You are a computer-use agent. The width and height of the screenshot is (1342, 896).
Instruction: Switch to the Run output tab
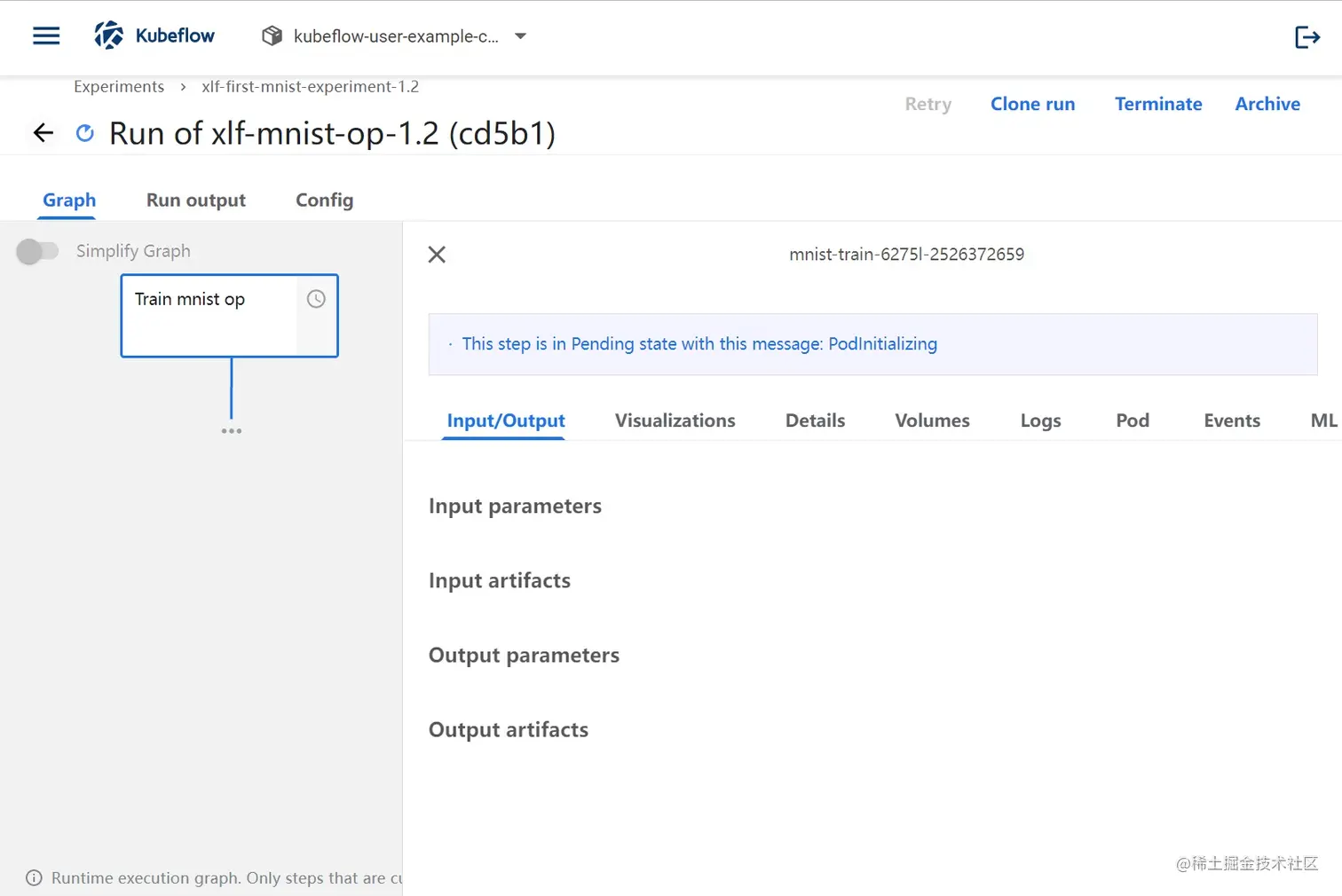coord(196,200)
